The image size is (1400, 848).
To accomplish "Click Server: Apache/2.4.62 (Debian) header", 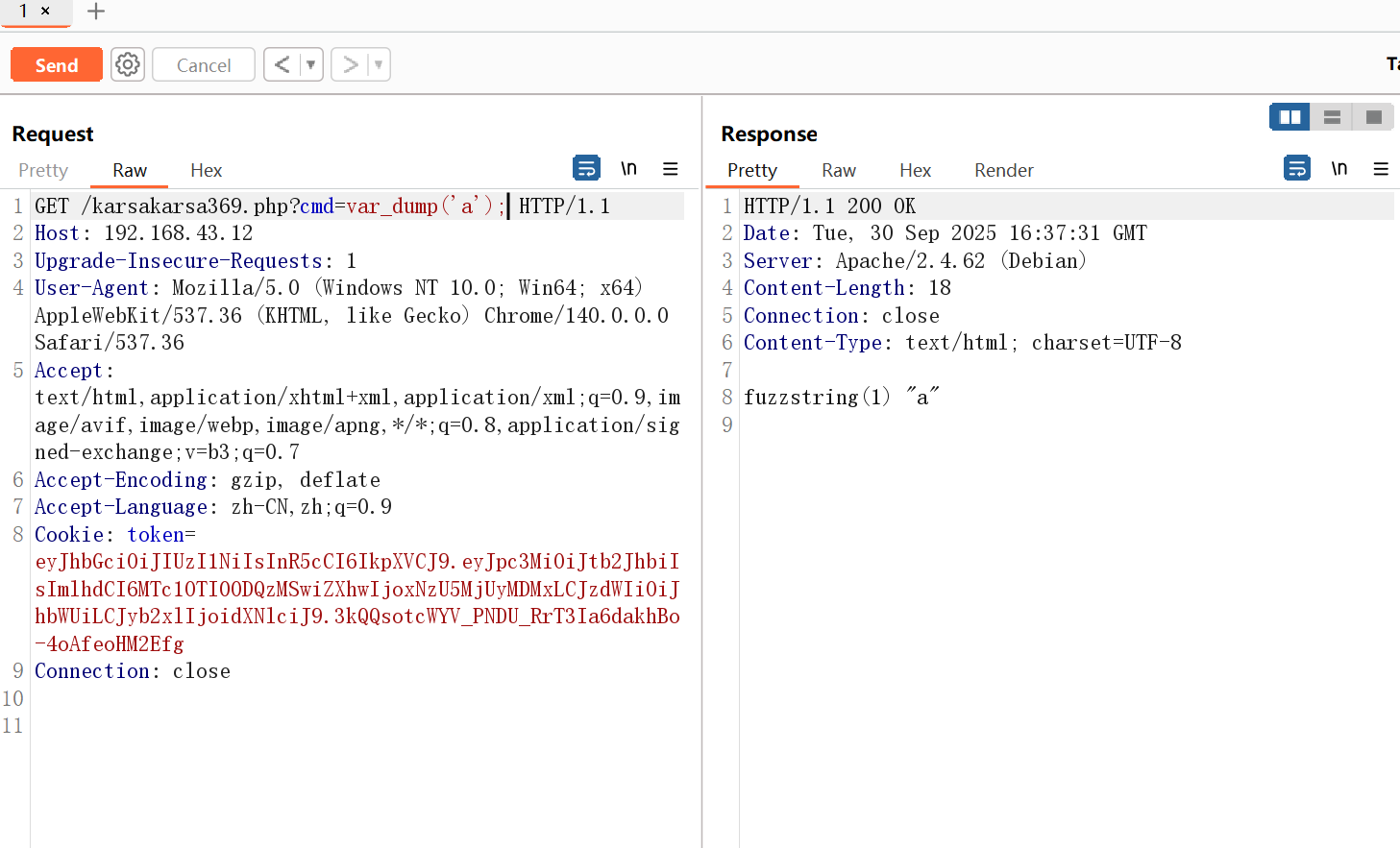I will [x=915, y=261].
